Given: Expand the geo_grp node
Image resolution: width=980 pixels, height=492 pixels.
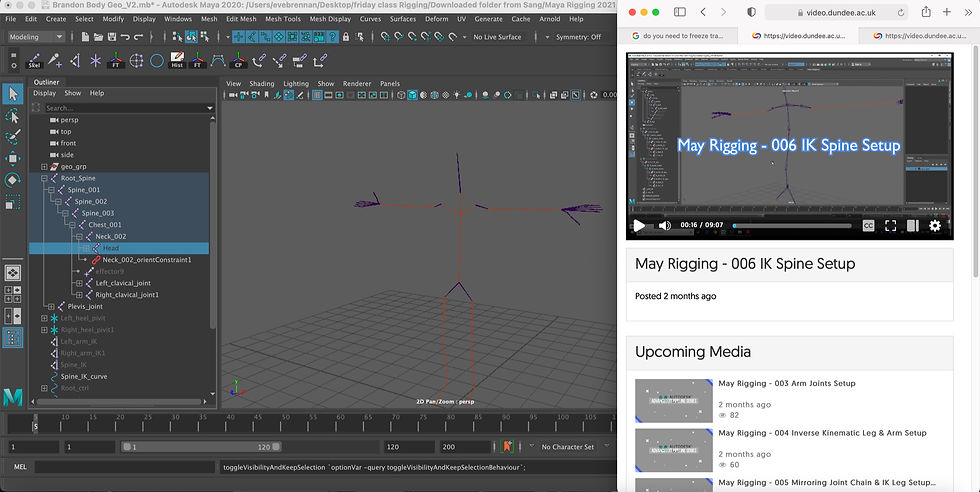Looking at the screenshot, I should [44, 167].
